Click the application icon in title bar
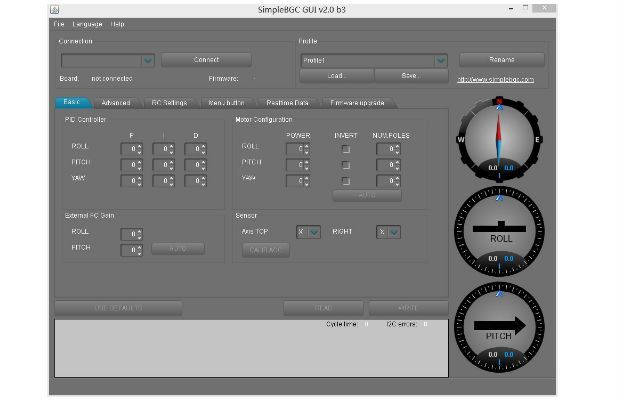 click(x=55, y=10)
